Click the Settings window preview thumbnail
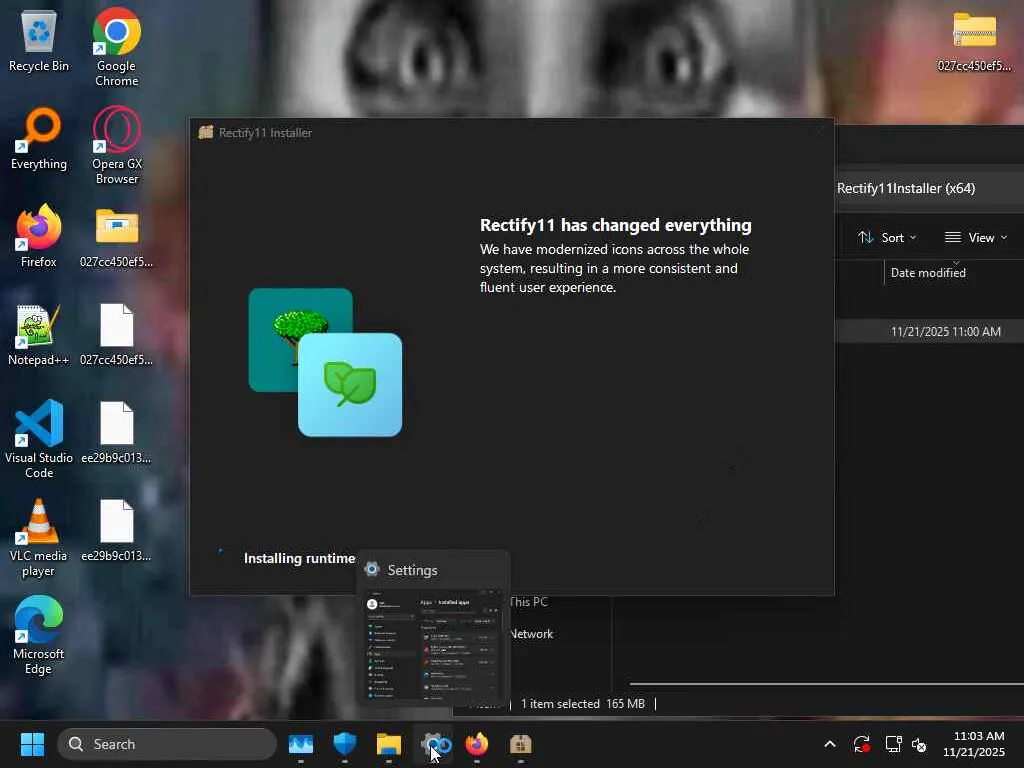This screenshot has height=768, width=1024. [434, 645]
